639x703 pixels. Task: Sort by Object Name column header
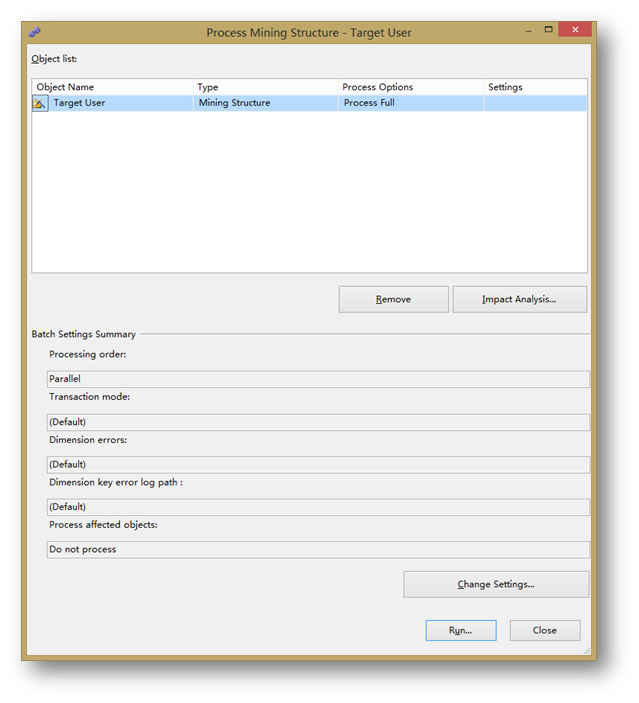click(x=113, y=87)
